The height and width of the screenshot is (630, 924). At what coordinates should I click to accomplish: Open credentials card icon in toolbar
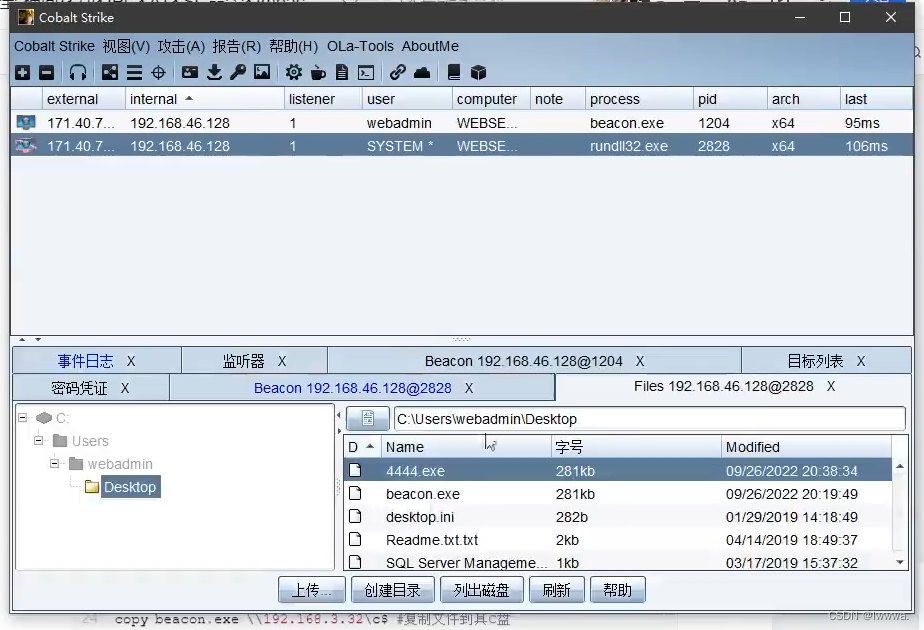coord(190,72)
